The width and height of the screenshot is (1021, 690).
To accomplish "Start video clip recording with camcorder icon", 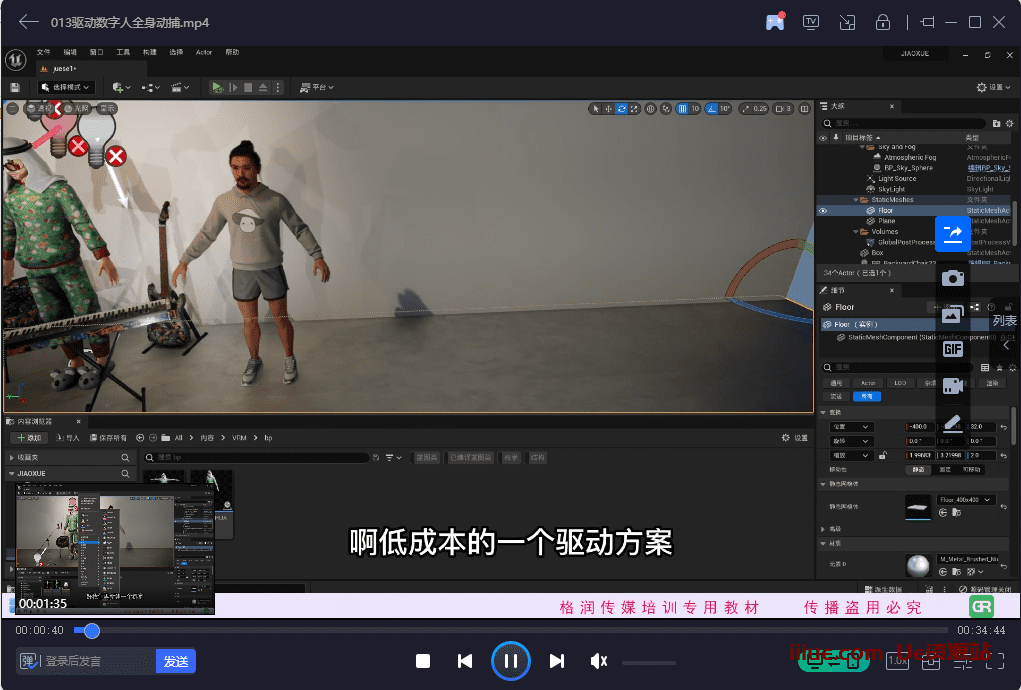I will 952,385.
